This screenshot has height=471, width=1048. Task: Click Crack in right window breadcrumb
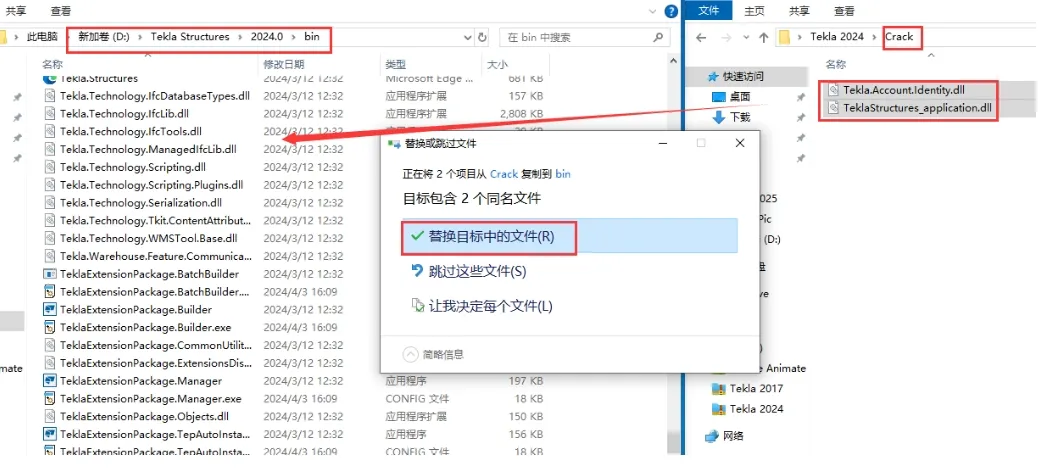coord(898,37)
